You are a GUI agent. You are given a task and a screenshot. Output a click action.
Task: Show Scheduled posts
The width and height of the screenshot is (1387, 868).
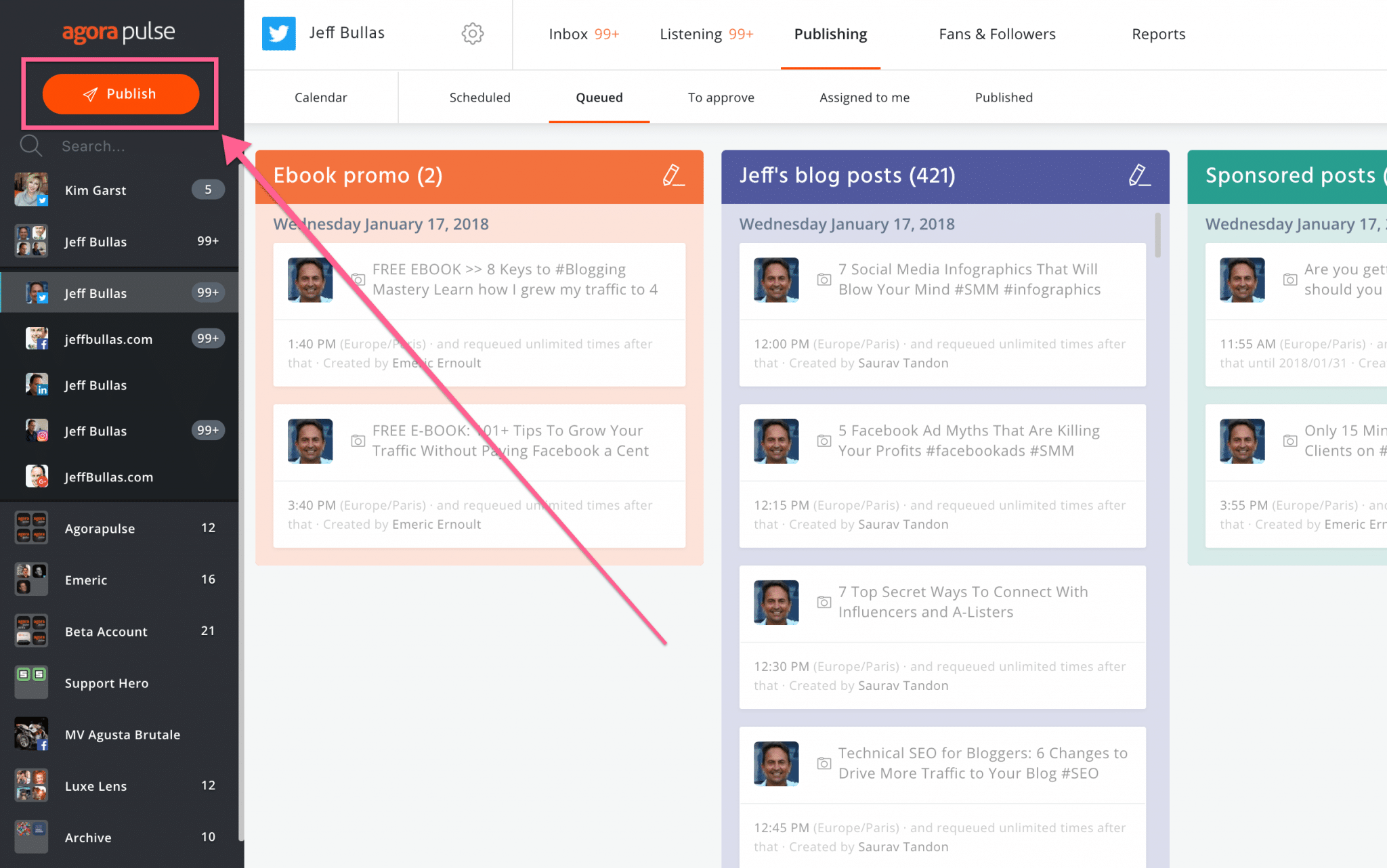pos(479,97)
